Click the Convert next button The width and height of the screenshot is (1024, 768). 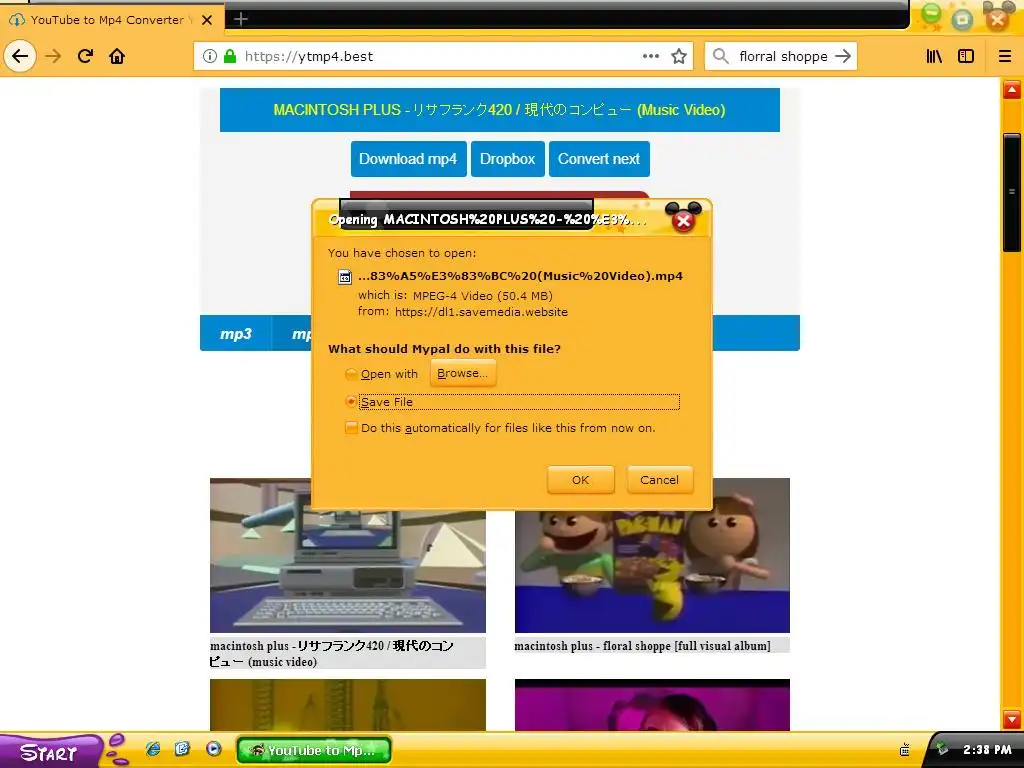599,159
